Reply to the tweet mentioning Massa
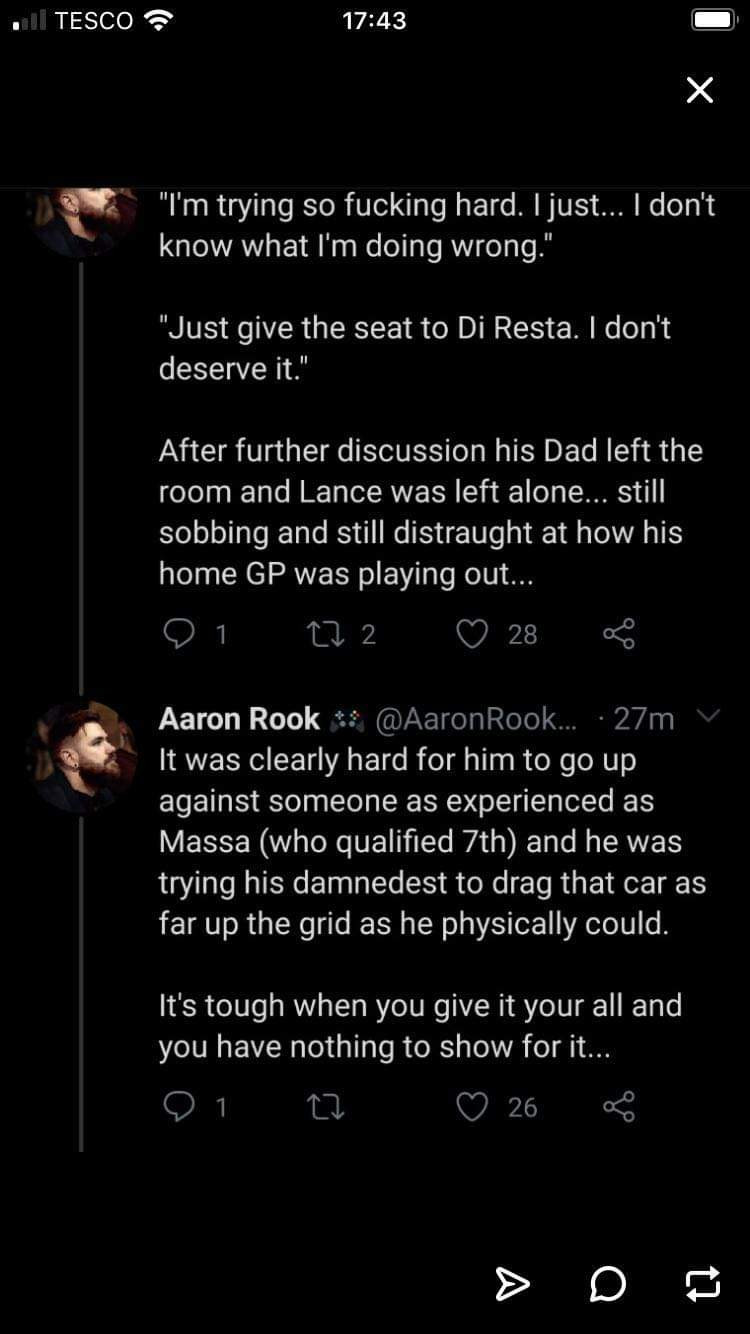The width and height of the screenshot is (750, 1334). (179, 1107)
